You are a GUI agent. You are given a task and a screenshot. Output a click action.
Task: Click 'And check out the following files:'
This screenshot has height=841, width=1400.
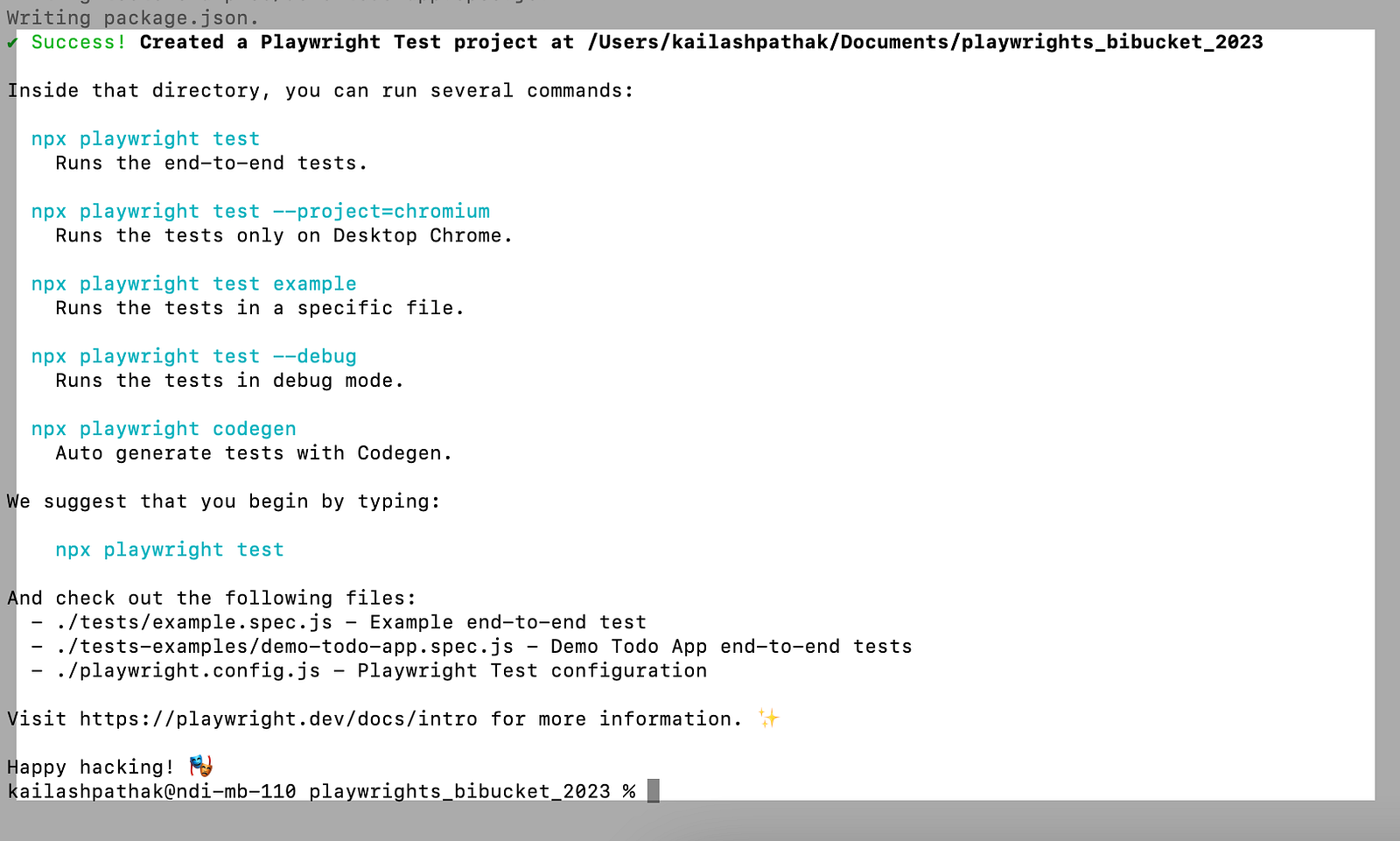pyautogui.click(x=212, y=599)
